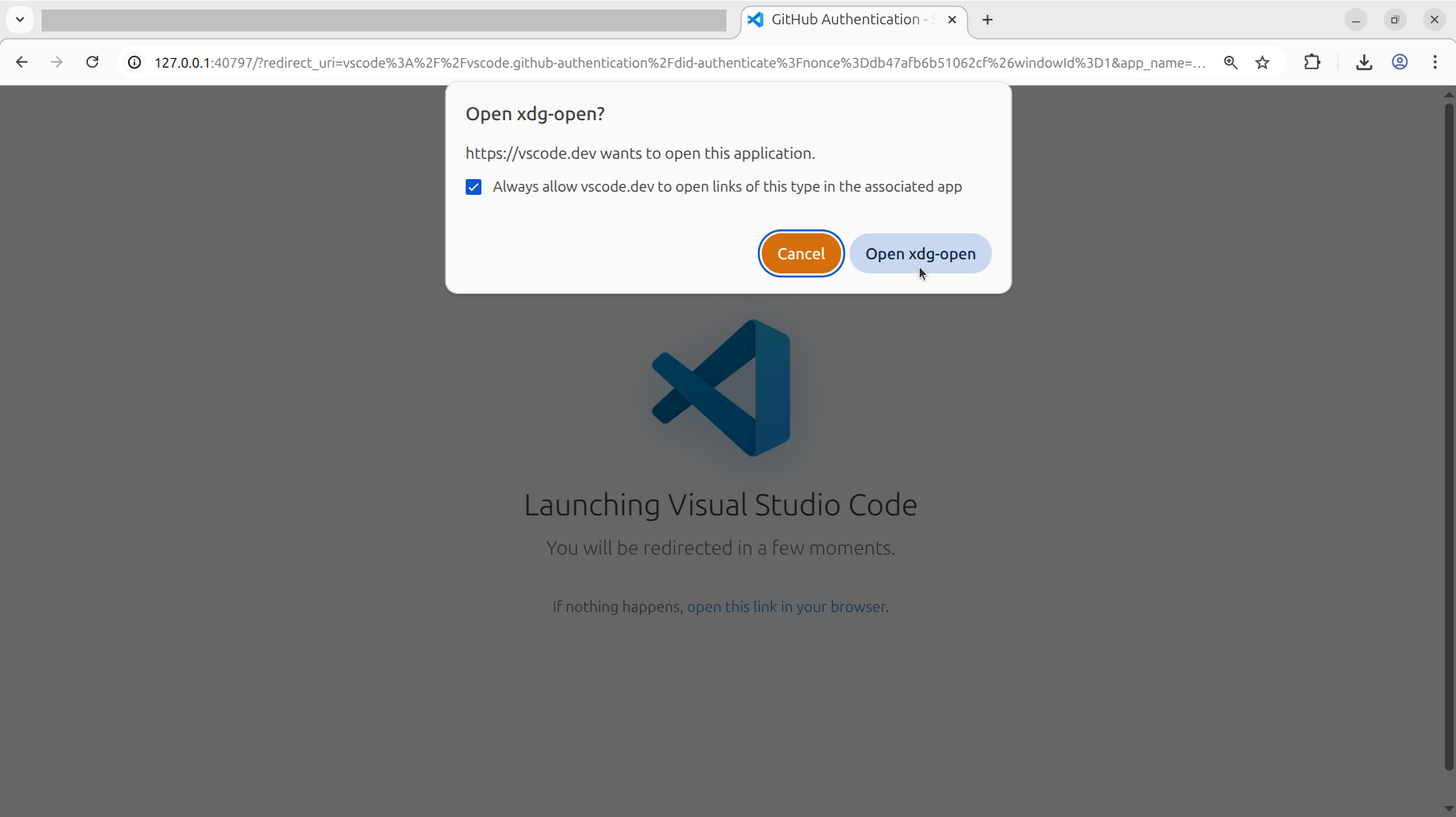Open the tab search dropdown arrow
Screen dimensions: 1456x817
coord(20,20)
